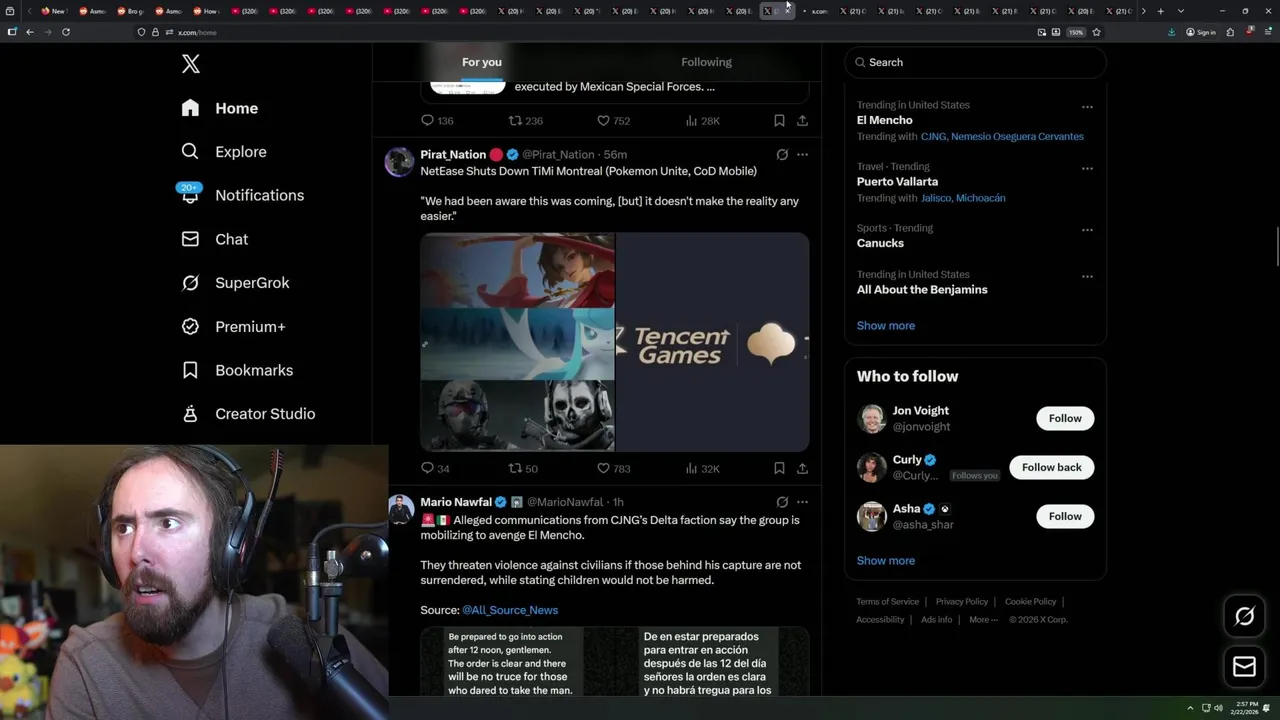Image resolution: width=1280 pixels, height=720 pixels.
Task: Open Explore from the sidebar
Action: click(x=224, y=152)
